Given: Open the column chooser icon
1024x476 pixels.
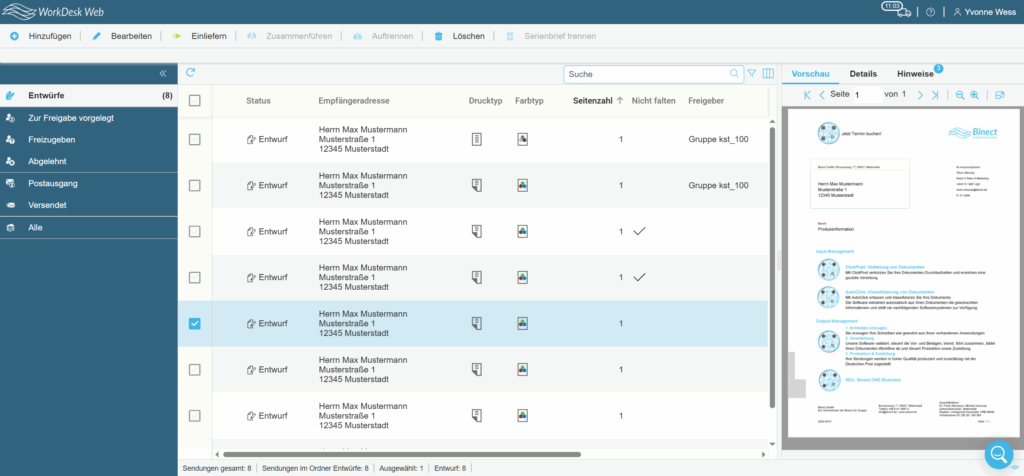Looking at the screenshot, I should point(768,74).
